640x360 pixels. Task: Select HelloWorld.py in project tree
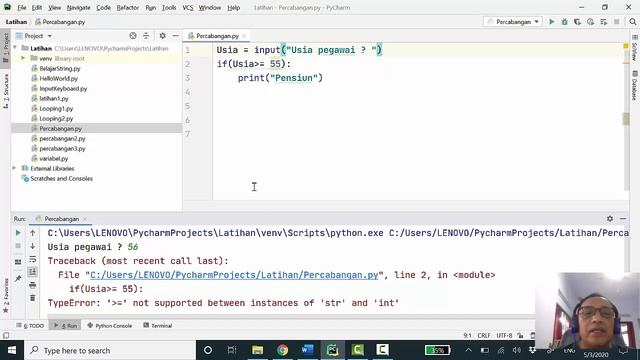point(58,78)
